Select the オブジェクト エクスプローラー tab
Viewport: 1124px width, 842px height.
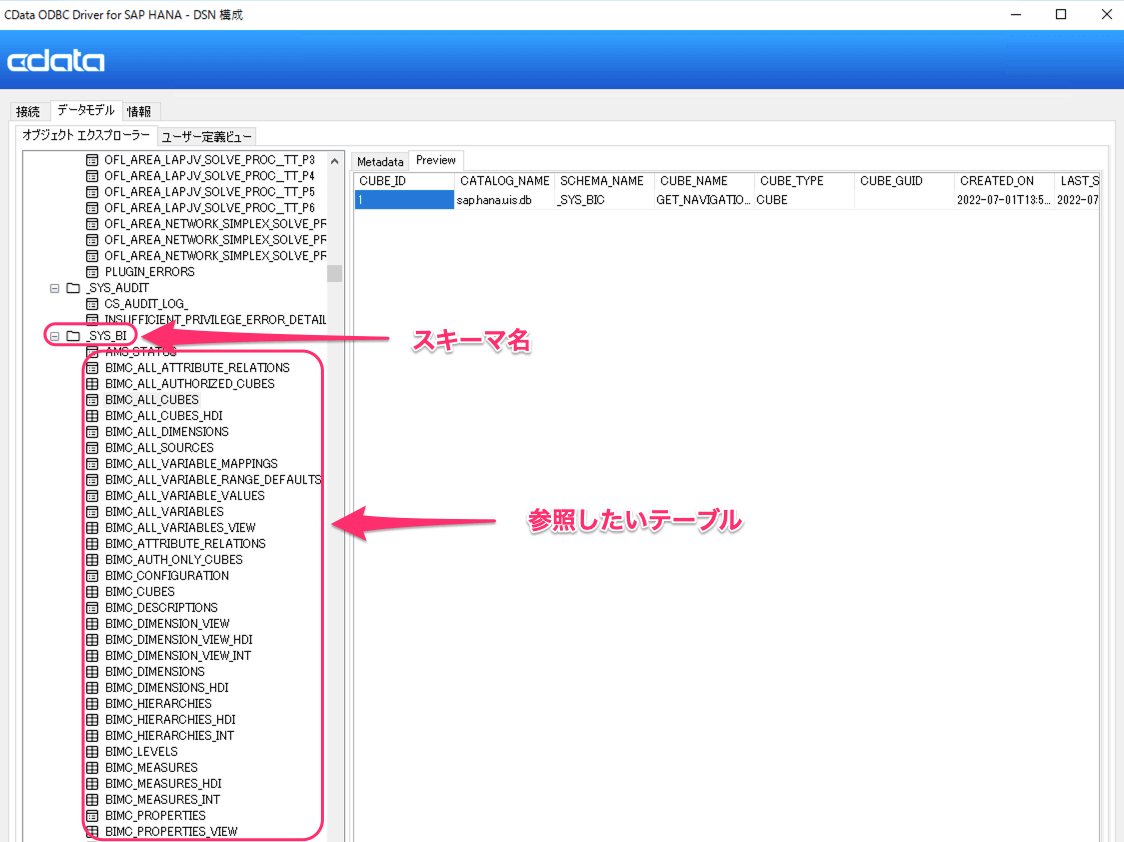85,135
